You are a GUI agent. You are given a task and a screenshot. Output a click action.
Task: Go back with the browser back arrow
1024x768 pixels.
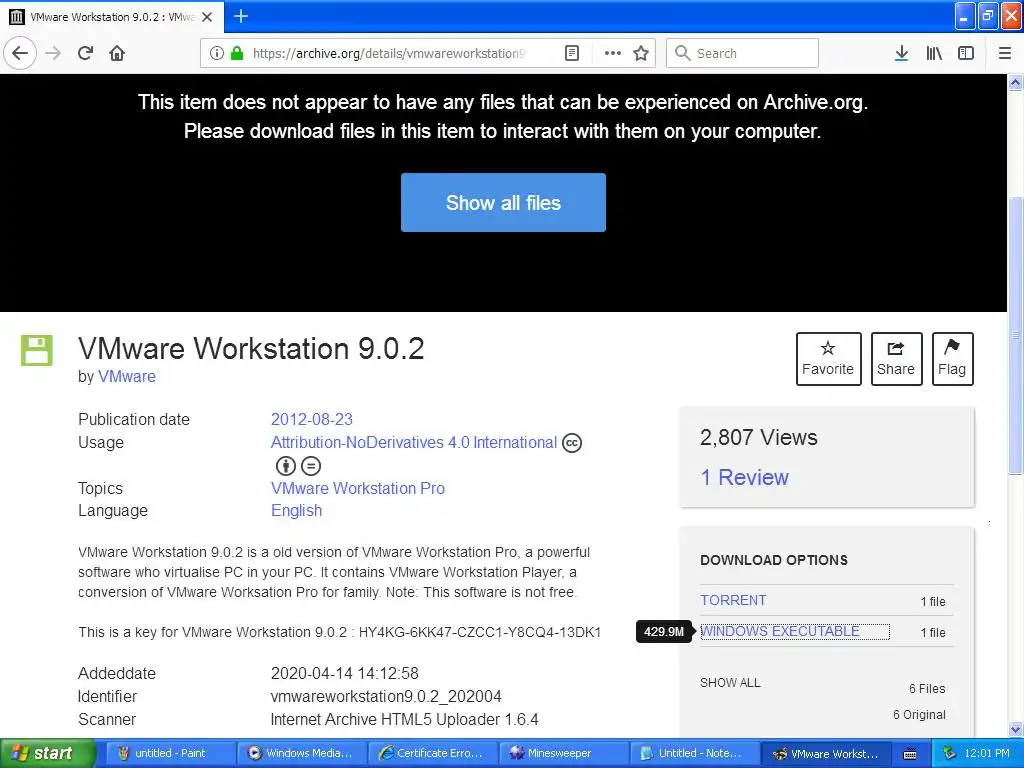click(20, 53)
